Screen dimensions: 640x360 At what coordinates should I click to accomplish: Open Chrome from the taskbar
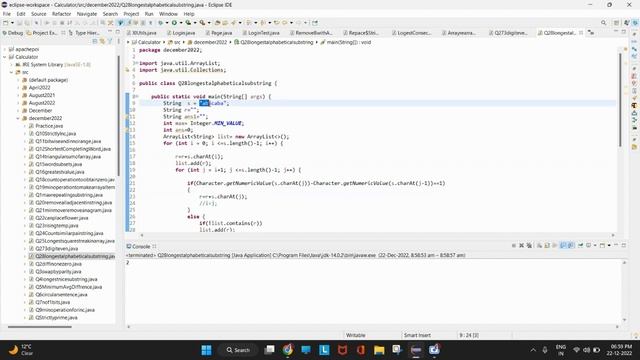pyautogui.click(x=287, y=350)
